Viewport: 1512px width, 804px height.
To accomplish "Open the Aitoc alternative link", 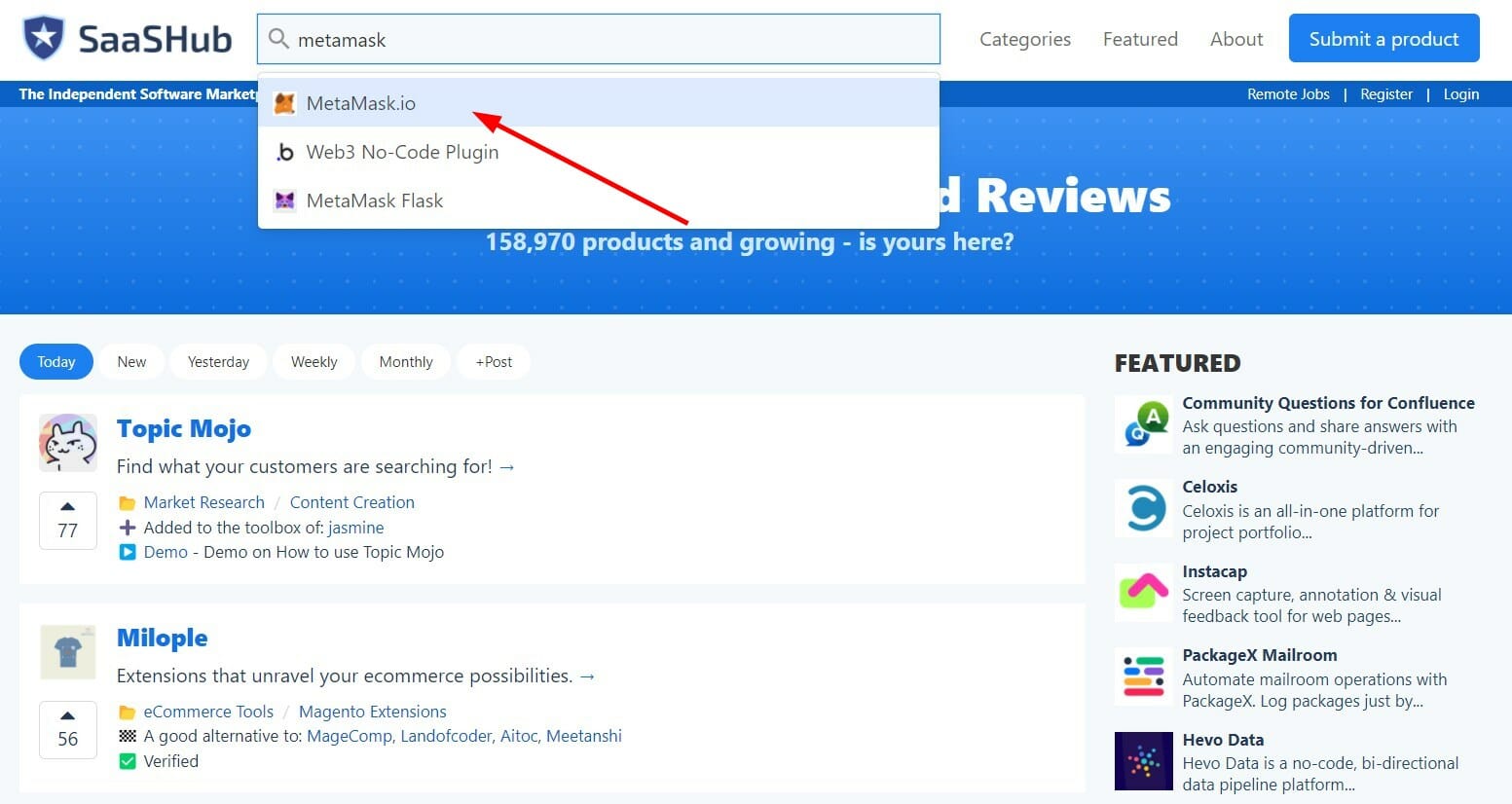I will (521, 736).
